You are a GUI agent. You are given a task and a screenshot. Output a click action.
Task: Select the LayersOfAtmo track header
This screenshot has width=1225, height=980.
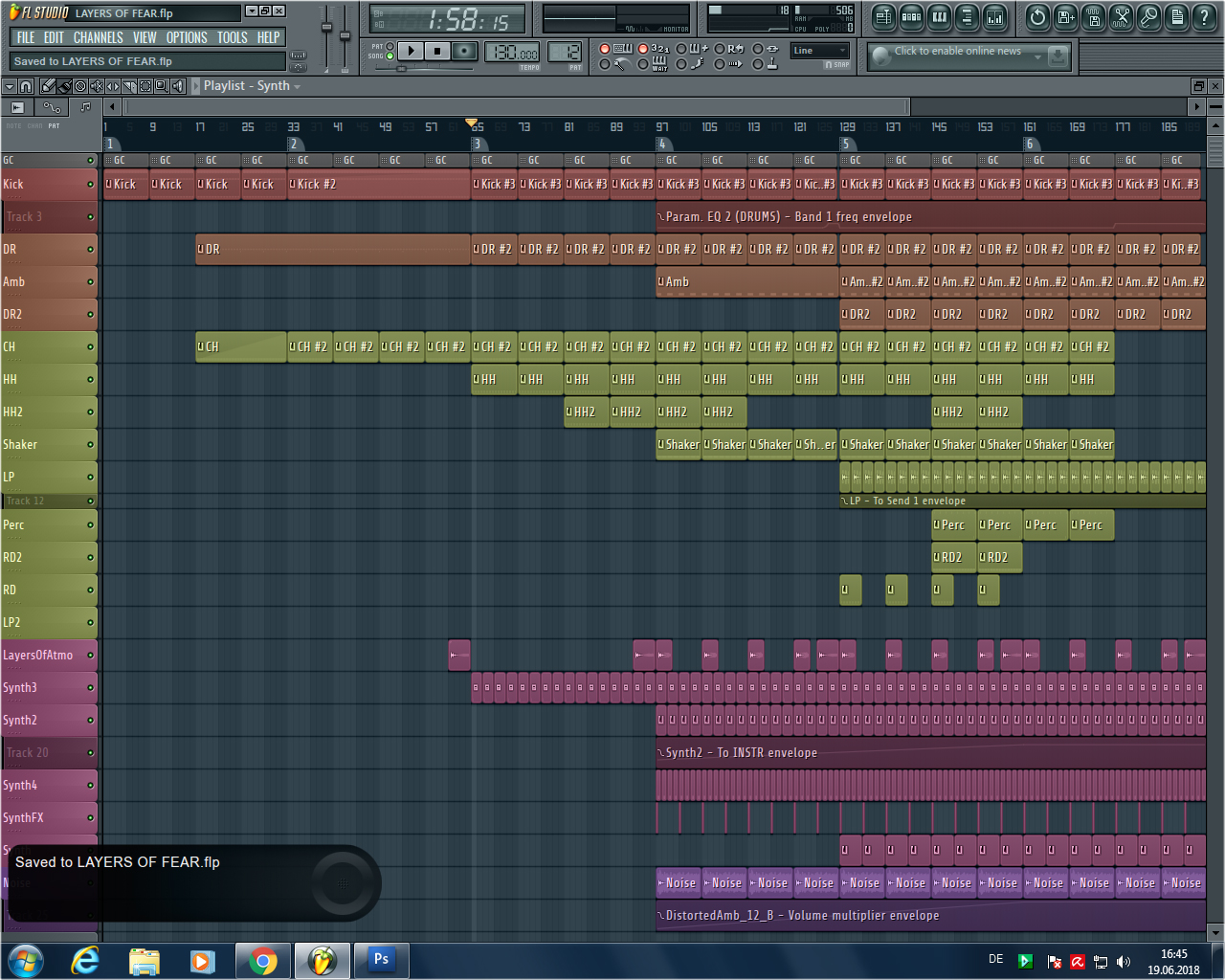click(x=49, y=656)
